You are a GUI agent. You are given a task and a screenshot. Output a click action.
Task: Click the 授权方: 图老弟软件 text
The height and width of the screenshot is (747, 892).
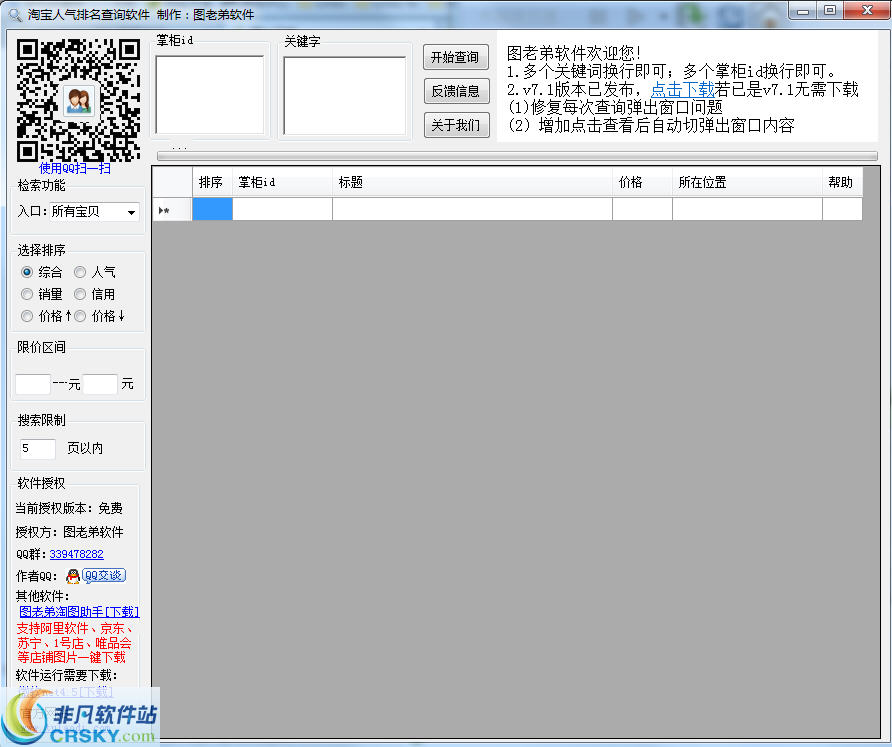(69, 532)
